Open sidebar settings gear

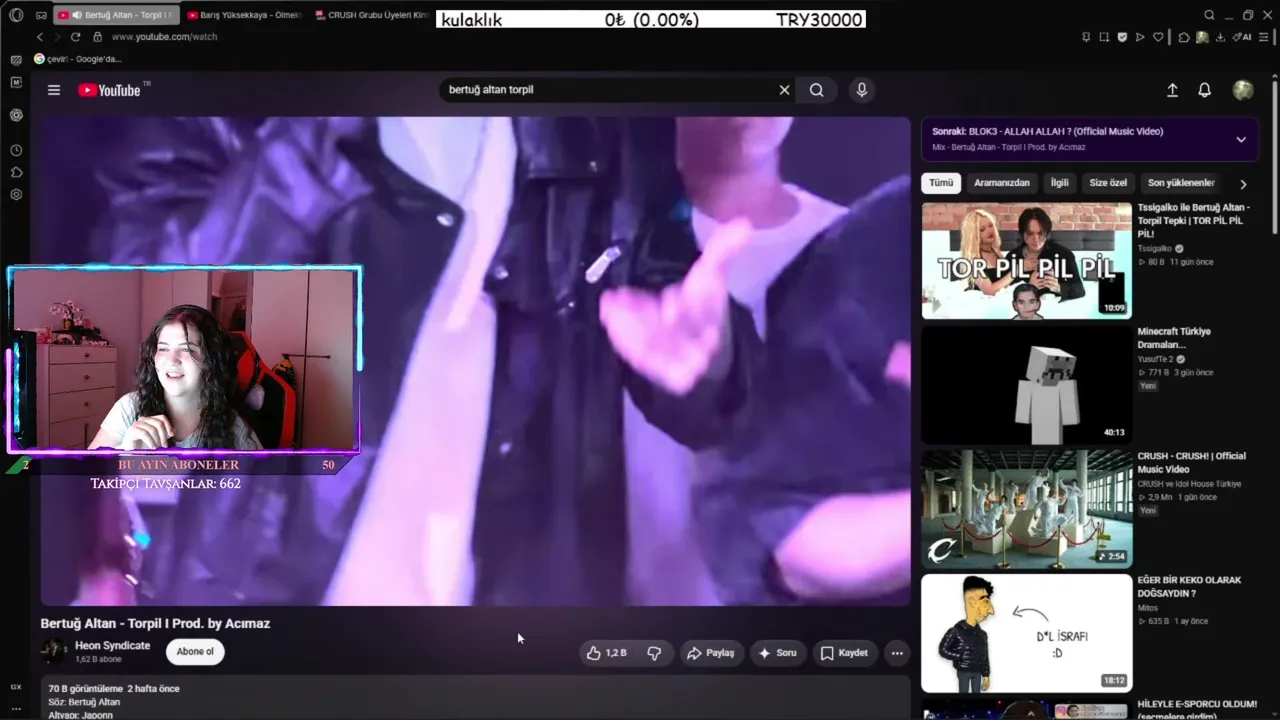[16, 194]
